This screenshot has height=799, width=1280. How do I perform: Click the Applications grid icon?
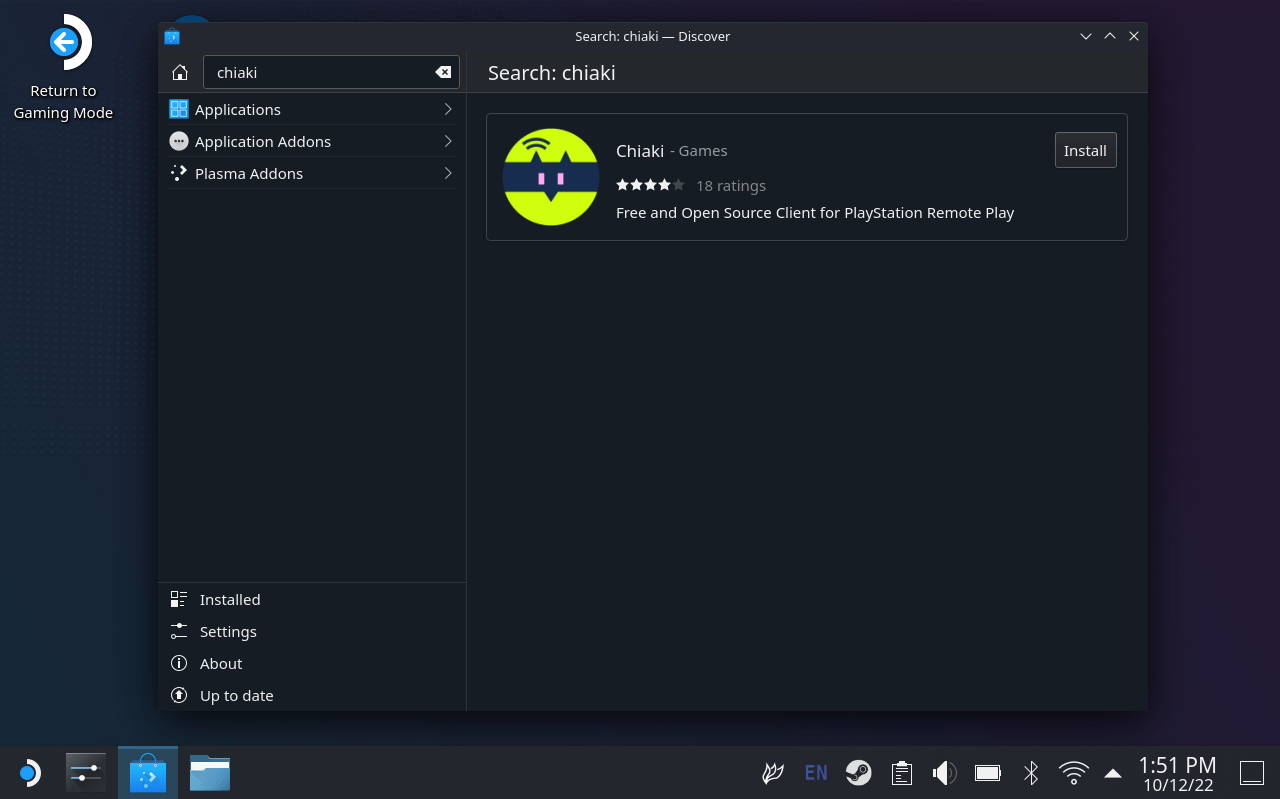click(179, 109)
